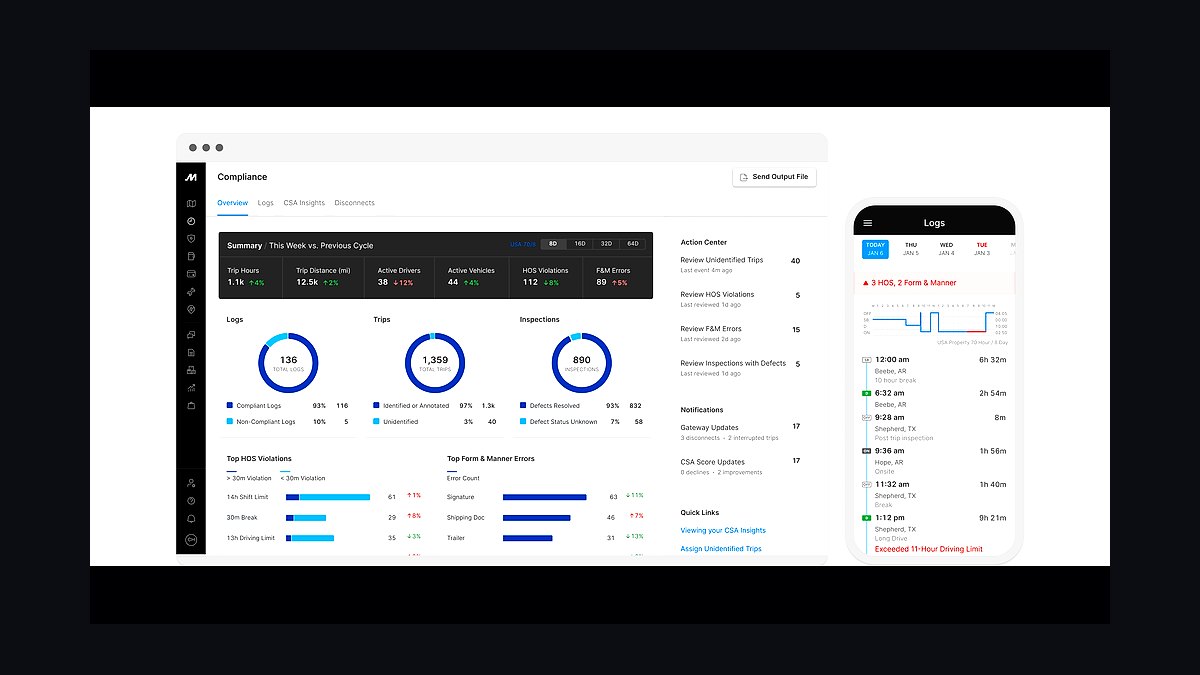Click the Signature error count bar
This screenshot has height=675, width=1200.
tap(545, 497)
